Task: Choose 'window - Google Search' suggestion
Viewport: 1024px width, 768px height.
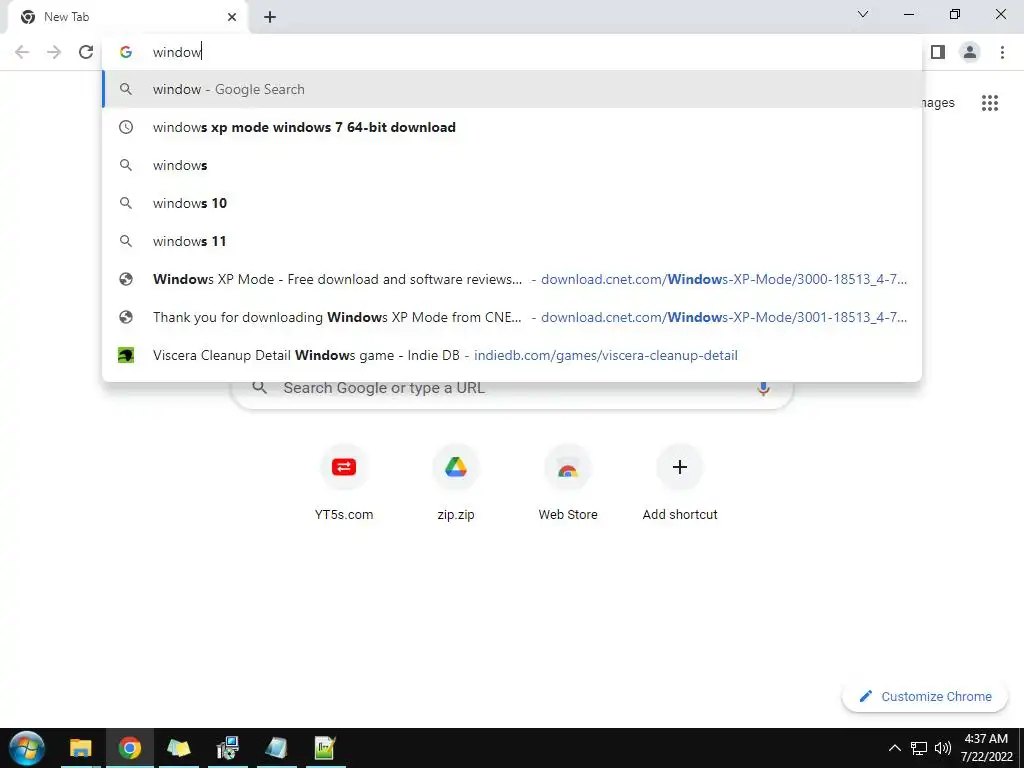Action: 512,89
